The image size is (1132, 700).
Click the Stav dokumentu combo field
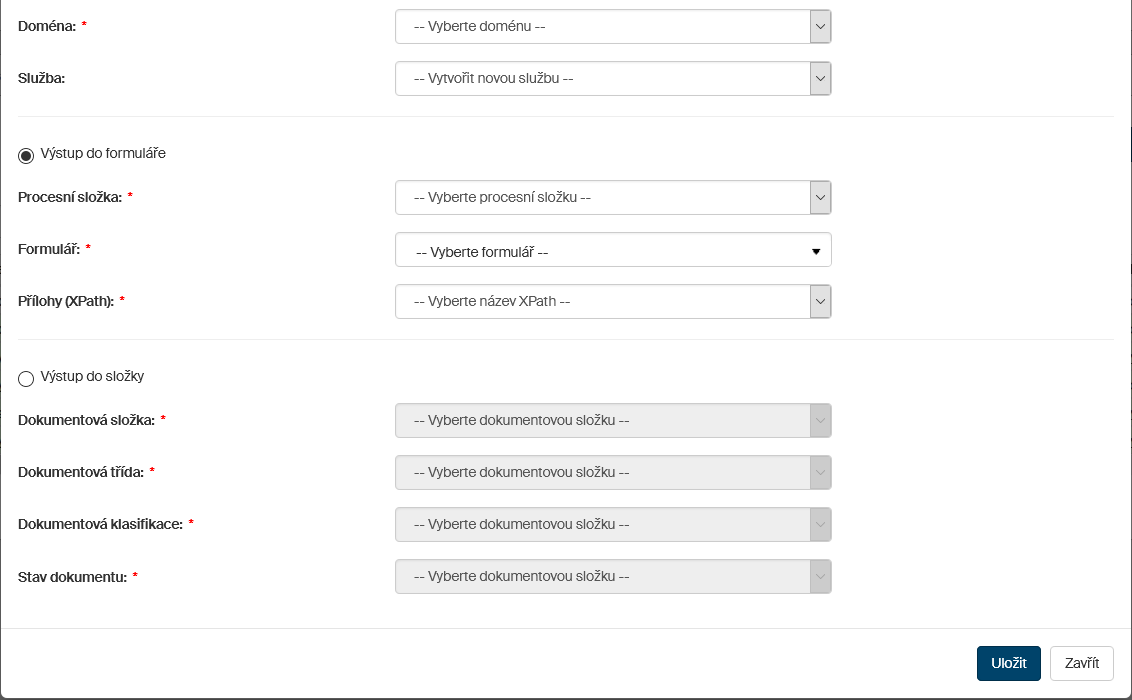coord(602,577)
